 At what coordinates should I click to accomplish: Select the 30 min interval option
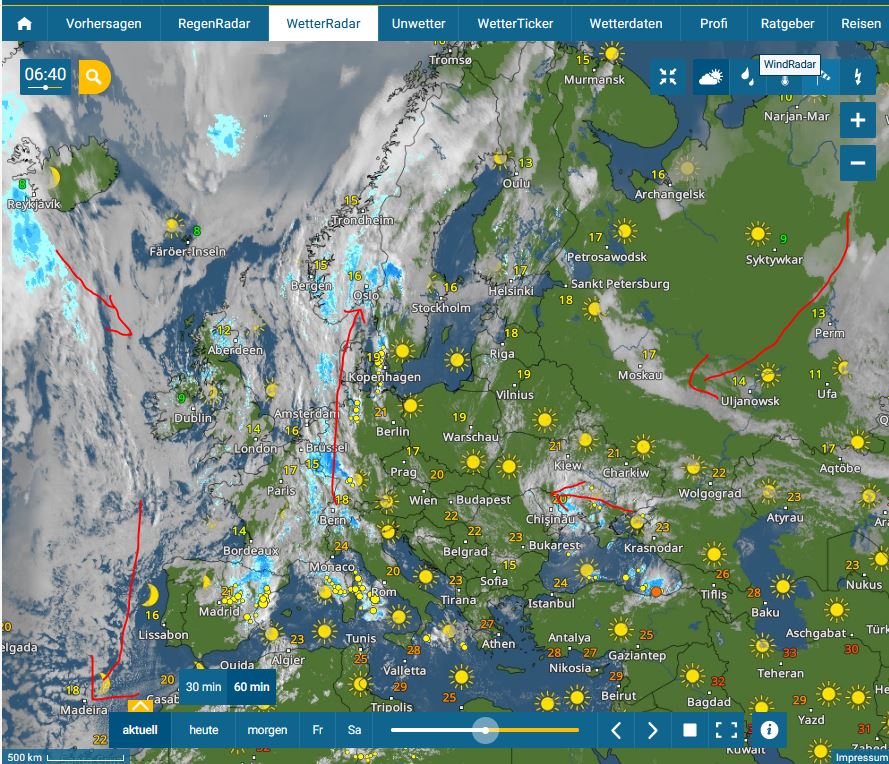coord(203,687)
